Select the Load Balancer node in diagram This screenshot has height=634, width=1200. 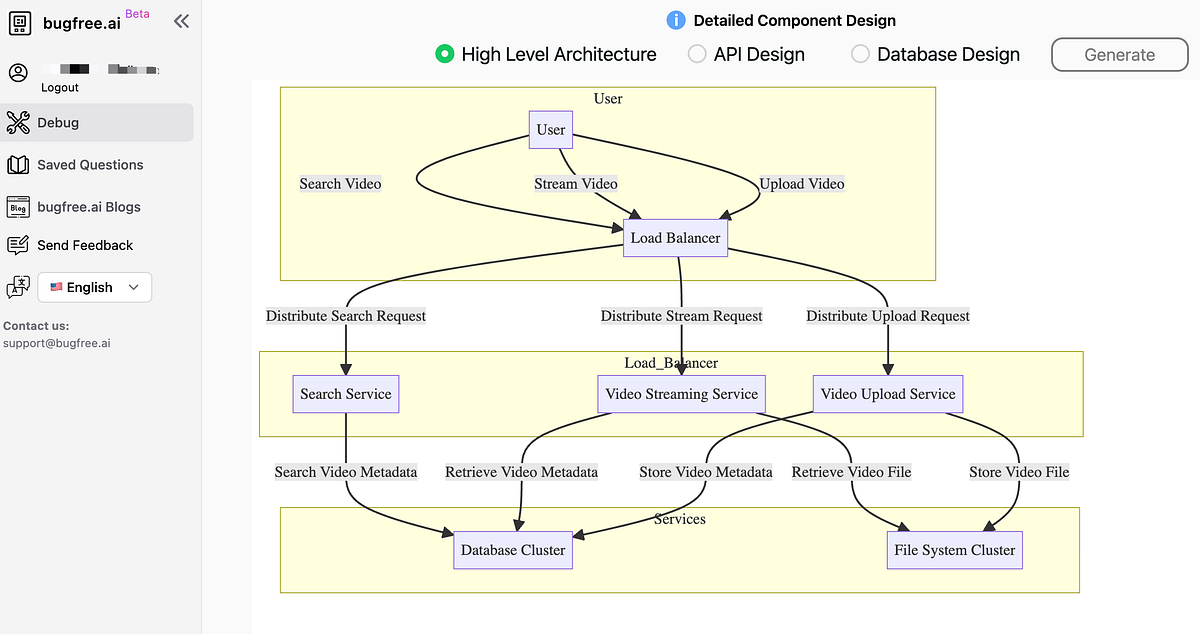(x=675, y=237)
